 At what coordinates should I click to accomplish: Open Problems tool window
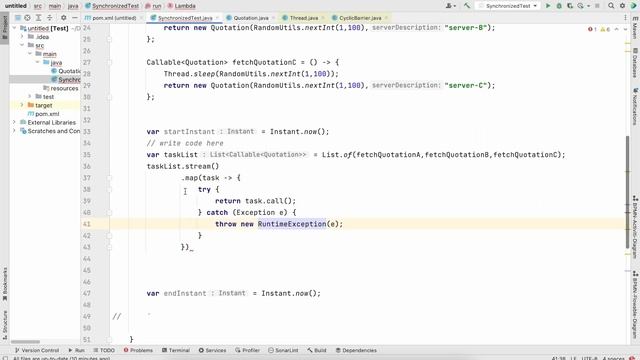(x=138, y=350)
